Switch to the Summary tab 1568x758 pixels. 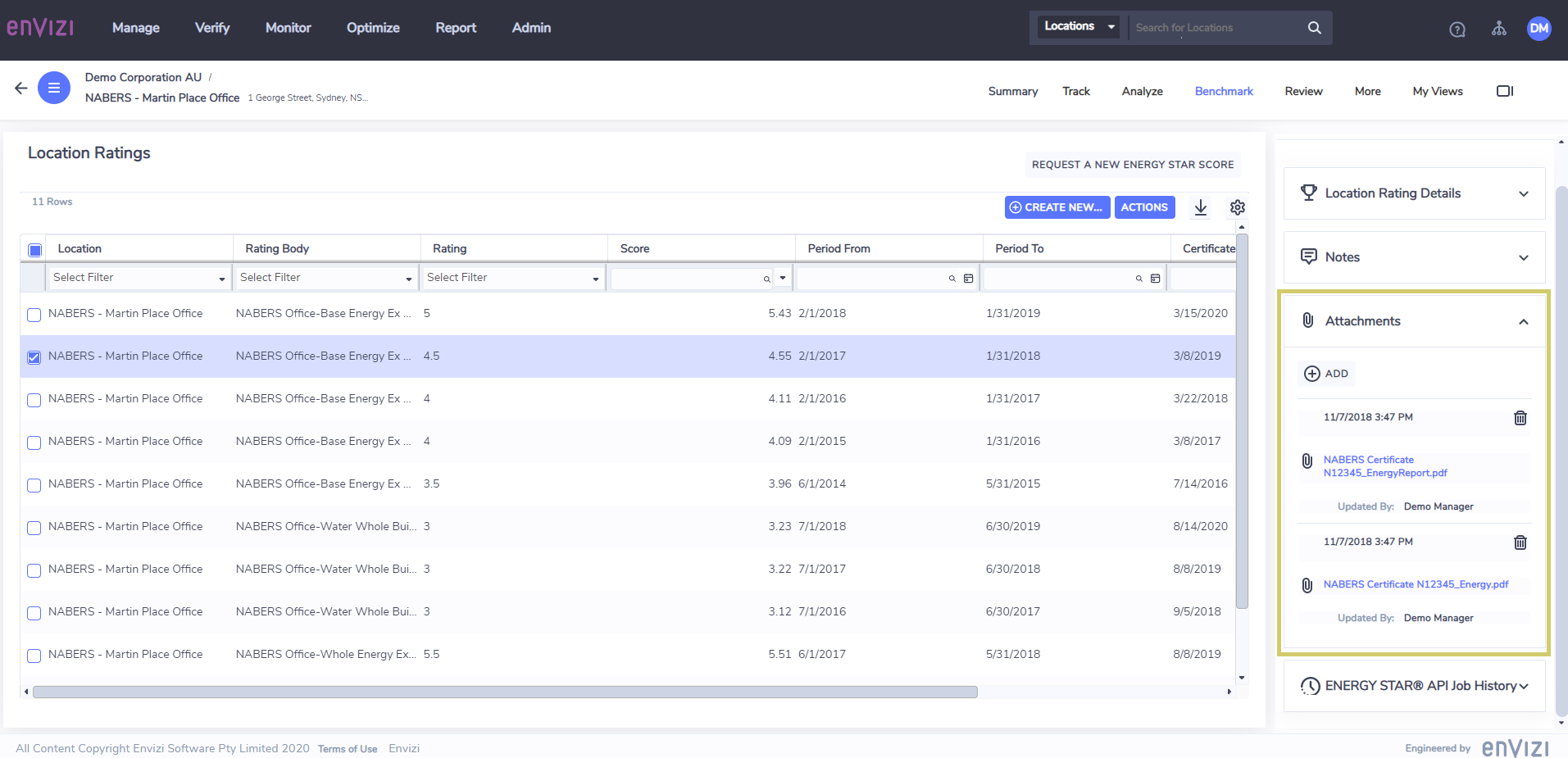click(1013, 91)
